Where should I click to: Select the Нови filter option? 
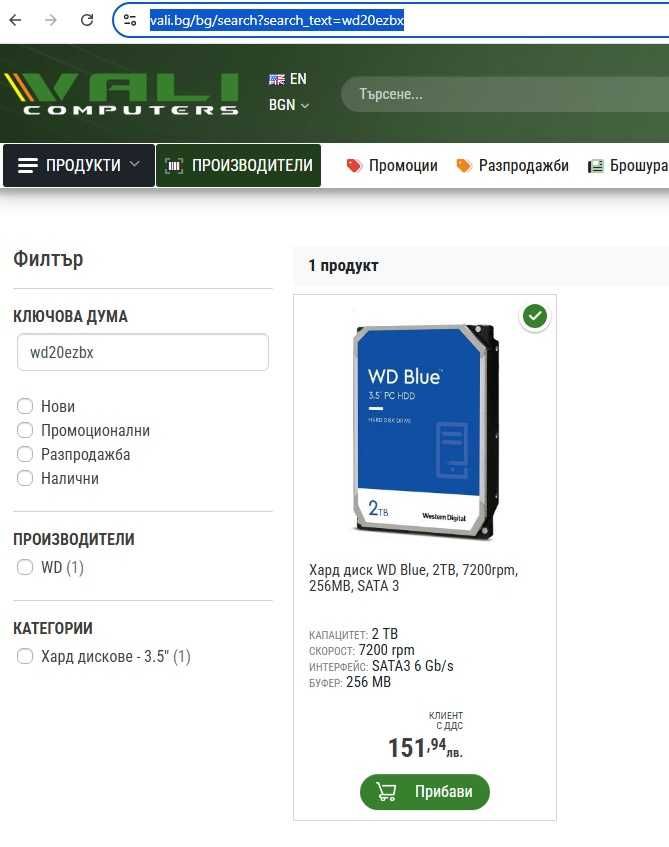(25, 406)
